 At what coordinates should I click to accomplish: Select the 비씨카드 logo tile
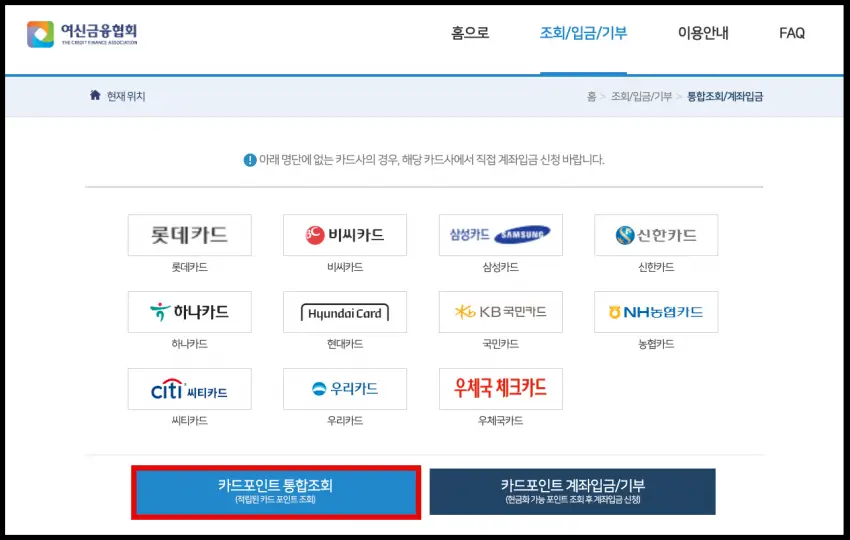(x=345, y=235)
